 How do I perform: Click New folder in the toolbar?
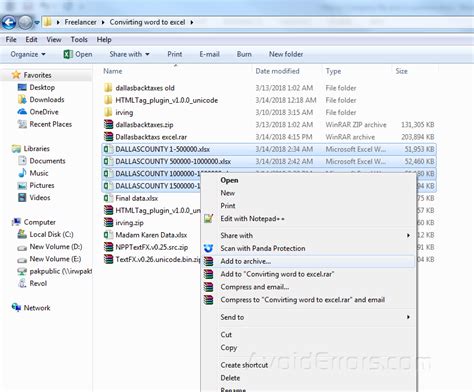pos(286,54)
